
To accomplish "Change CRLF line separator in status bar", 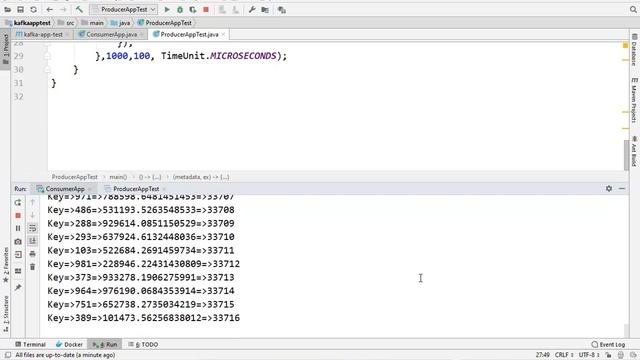I will click(x=564, y=355).
